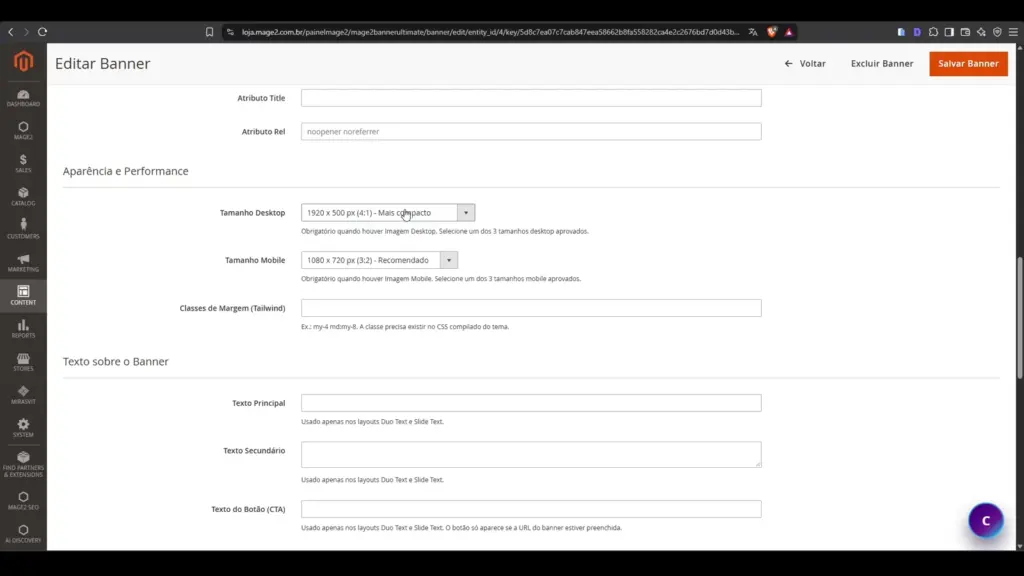Open the Mage2 sidebar menu
The height and width of the screenshot is (576, 1024).
pyautogui.click(x=23, y=131)
